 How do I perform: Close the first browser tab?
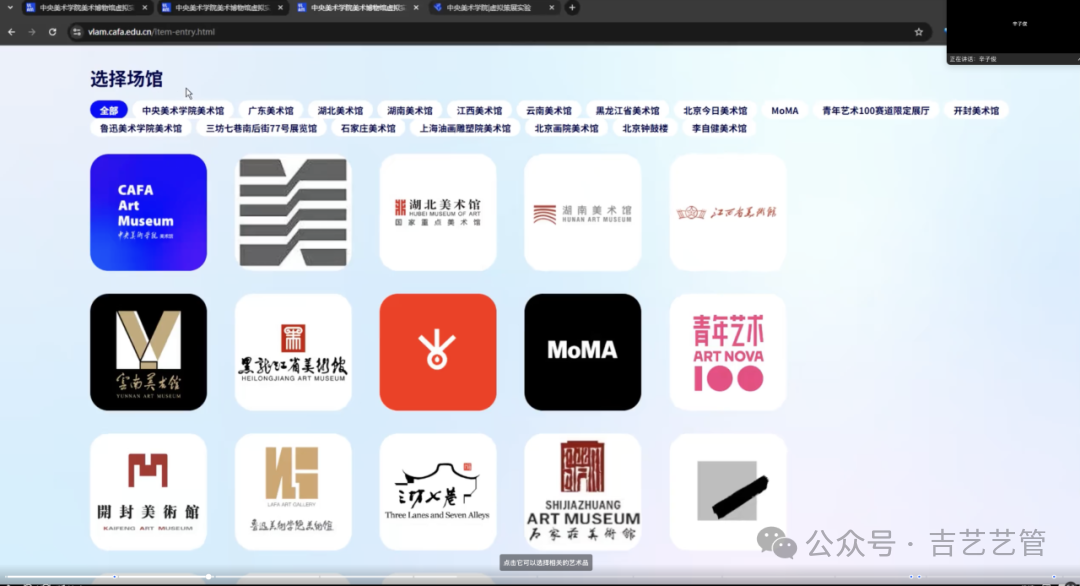[145, 8]
